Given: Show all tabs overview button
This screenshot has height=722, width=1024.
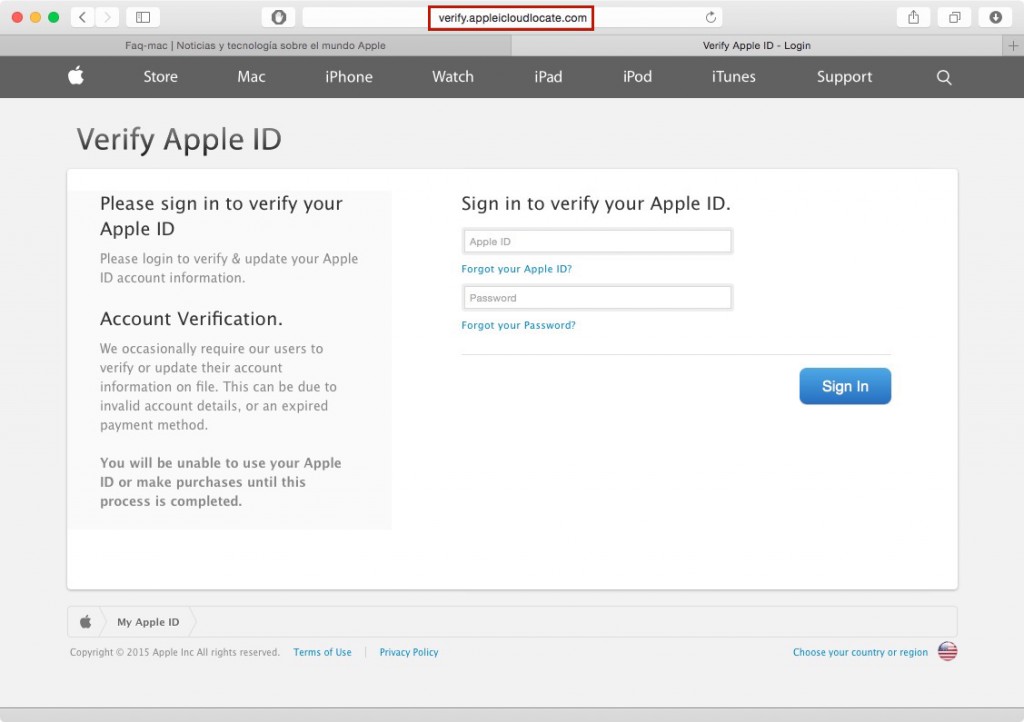Looking at the screenshot, I should (955, 17).
